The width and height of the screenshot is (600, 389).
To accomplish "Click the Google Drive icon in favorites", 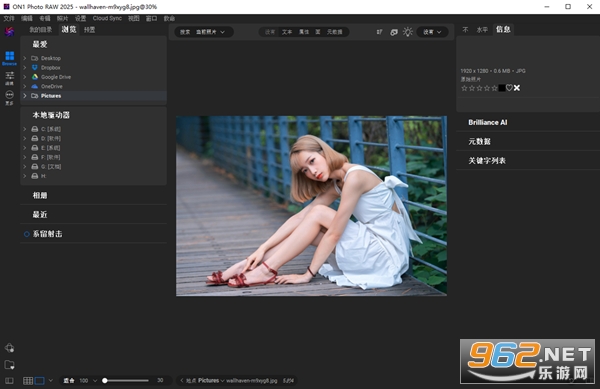I will tap(35, 77).
